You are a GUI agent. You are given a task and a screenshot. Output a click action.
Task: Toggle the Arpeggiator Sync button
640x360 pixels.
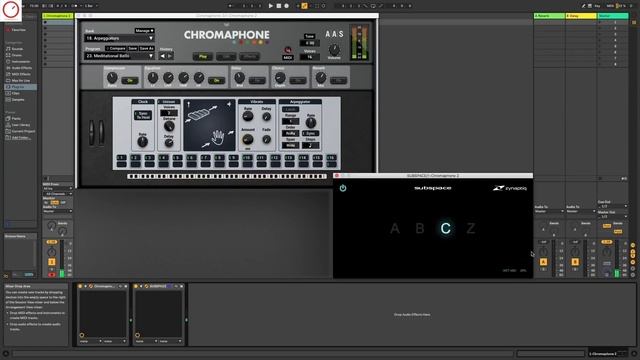(x=311, y=133)
